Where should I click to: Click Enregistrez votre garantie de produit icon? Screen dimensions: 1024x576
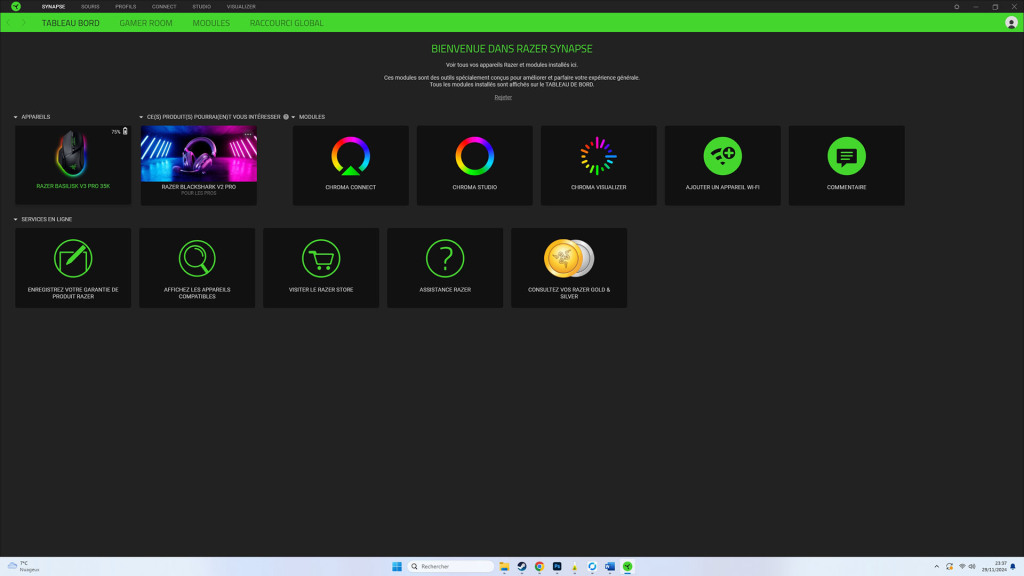73,258
